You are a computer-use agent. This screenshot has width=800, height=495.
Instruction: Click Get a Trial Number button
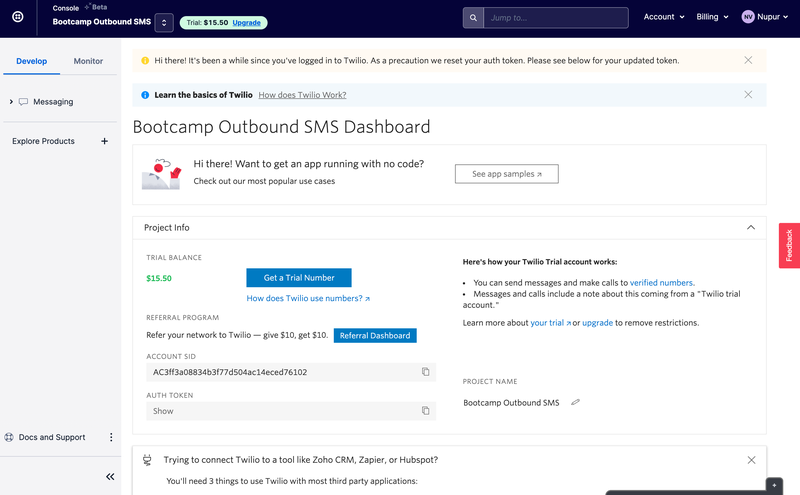pyautogui.click(x=299, y=278)
